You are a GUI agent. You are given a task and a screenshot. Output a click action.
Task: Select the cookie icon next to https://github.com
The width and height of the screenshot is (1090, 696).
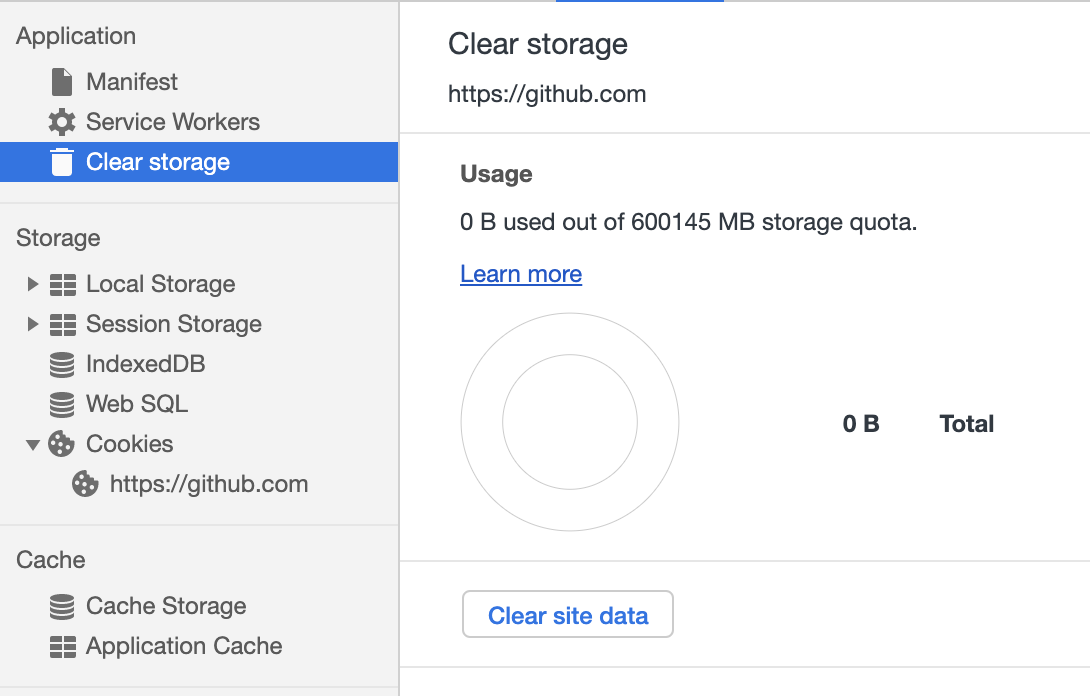[85, 484]
